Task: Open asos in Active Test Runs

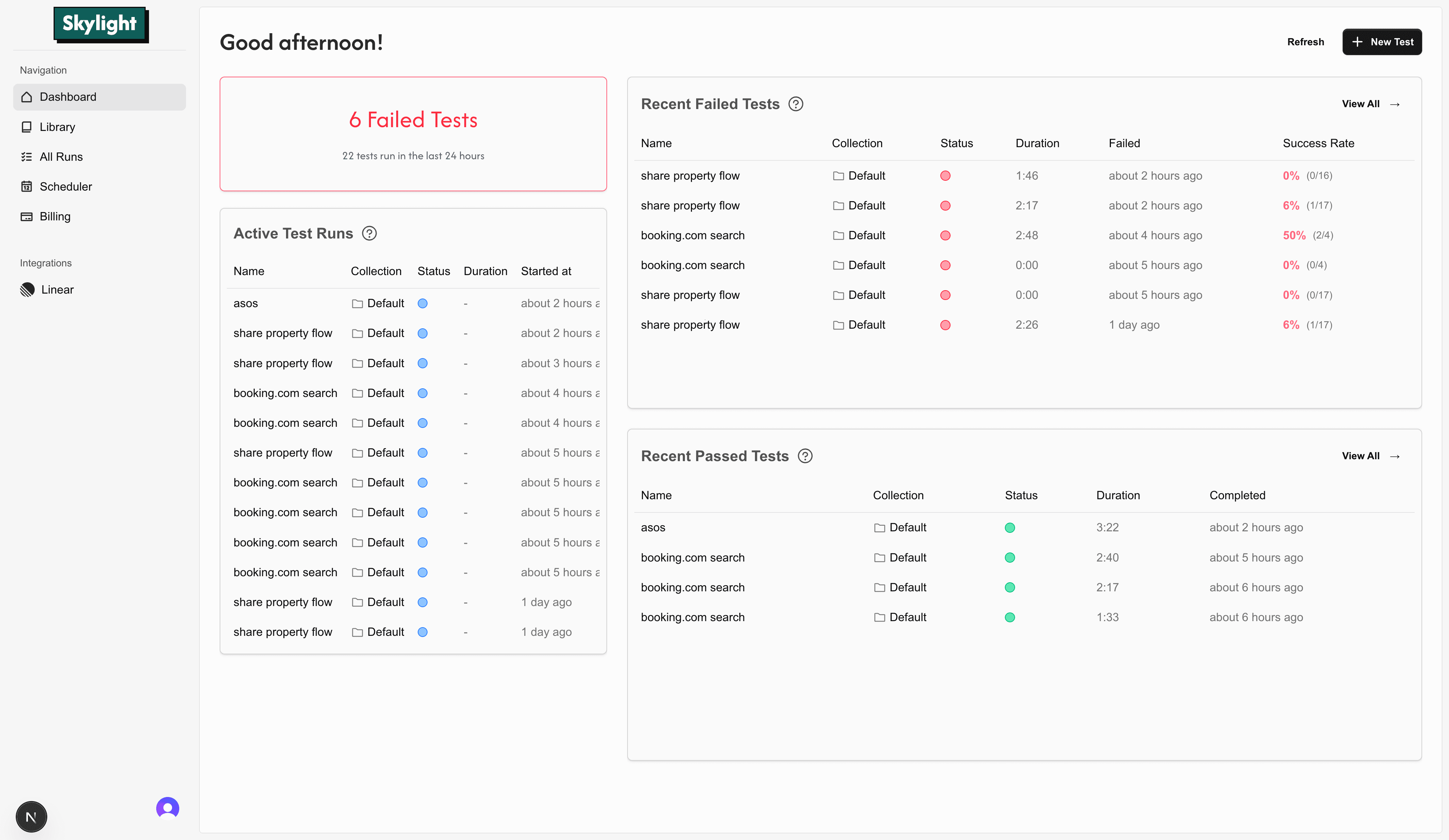Action: click(x=246, y=303)
